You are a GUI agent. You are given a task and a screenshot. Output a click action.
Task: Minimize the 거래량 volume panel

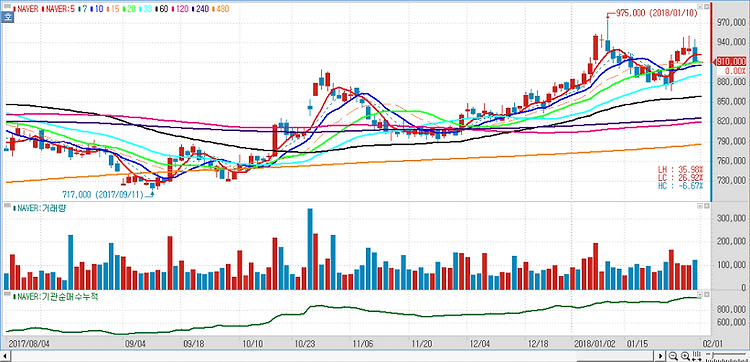(700, 206)
